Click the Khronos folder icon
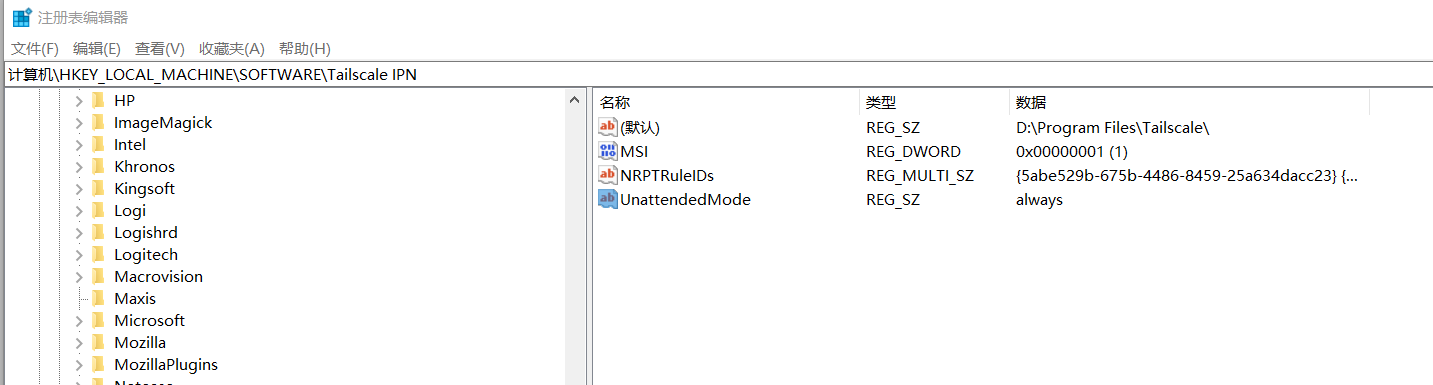1433x385 pixels. point(98,166)
